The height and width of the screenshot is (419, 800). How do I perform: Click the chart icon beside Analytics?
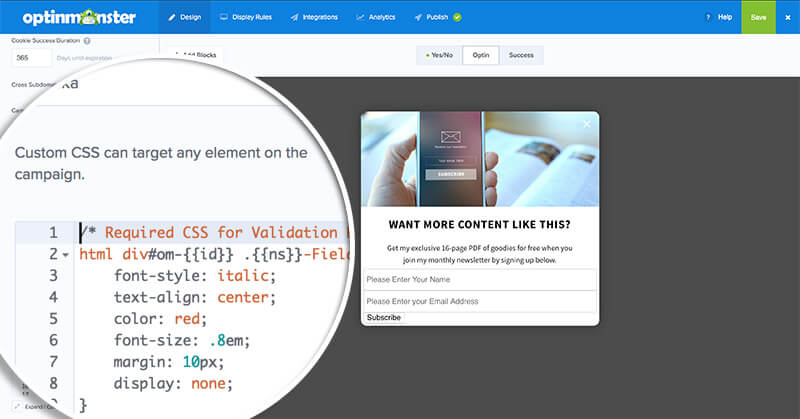click(x=360, y=17)
